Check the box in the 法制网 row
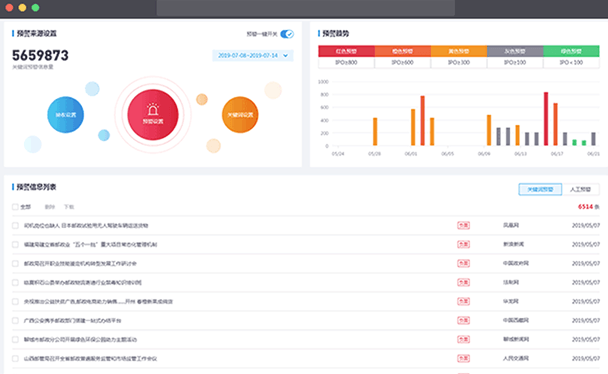Image resolution: width=608 pixels, height=374 pixels. click(x=15, y=283)
